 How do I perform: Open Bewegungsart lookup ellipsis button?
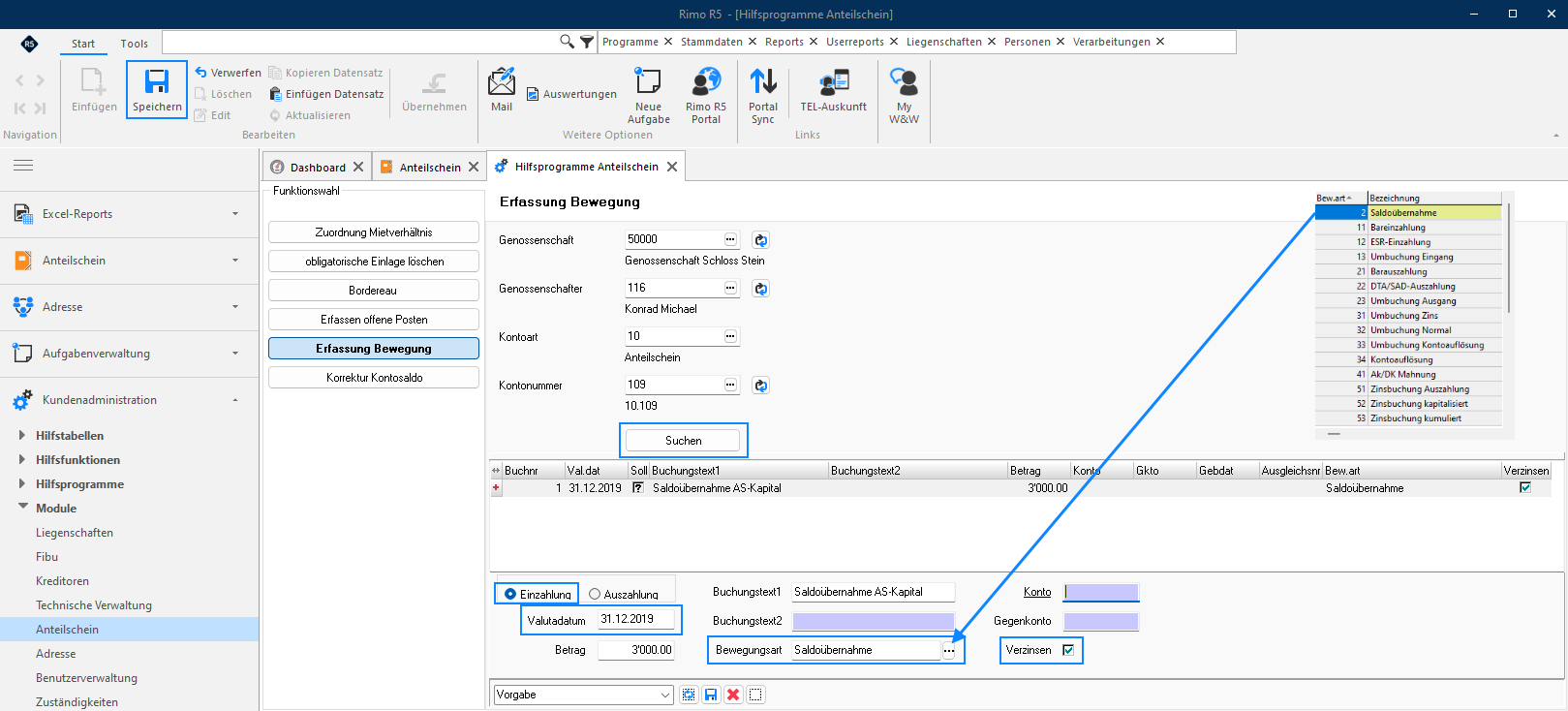point(949,652)
